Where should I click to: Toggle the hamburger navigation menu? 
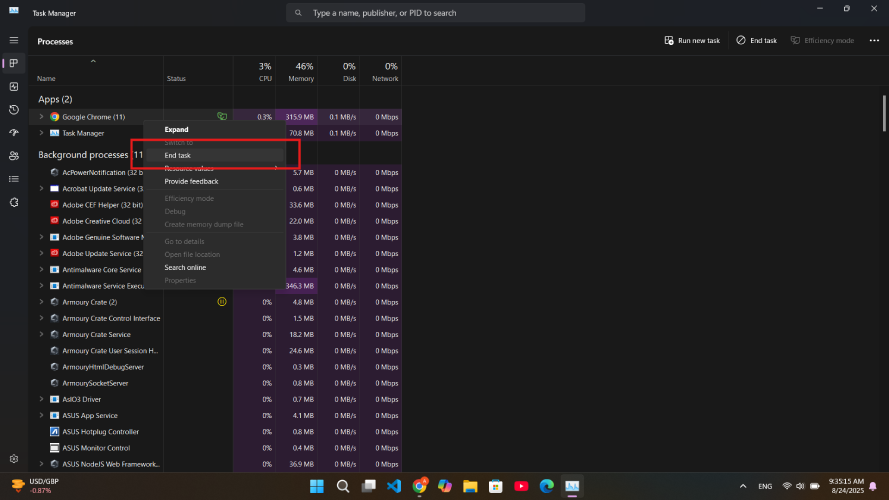(14, 40)
